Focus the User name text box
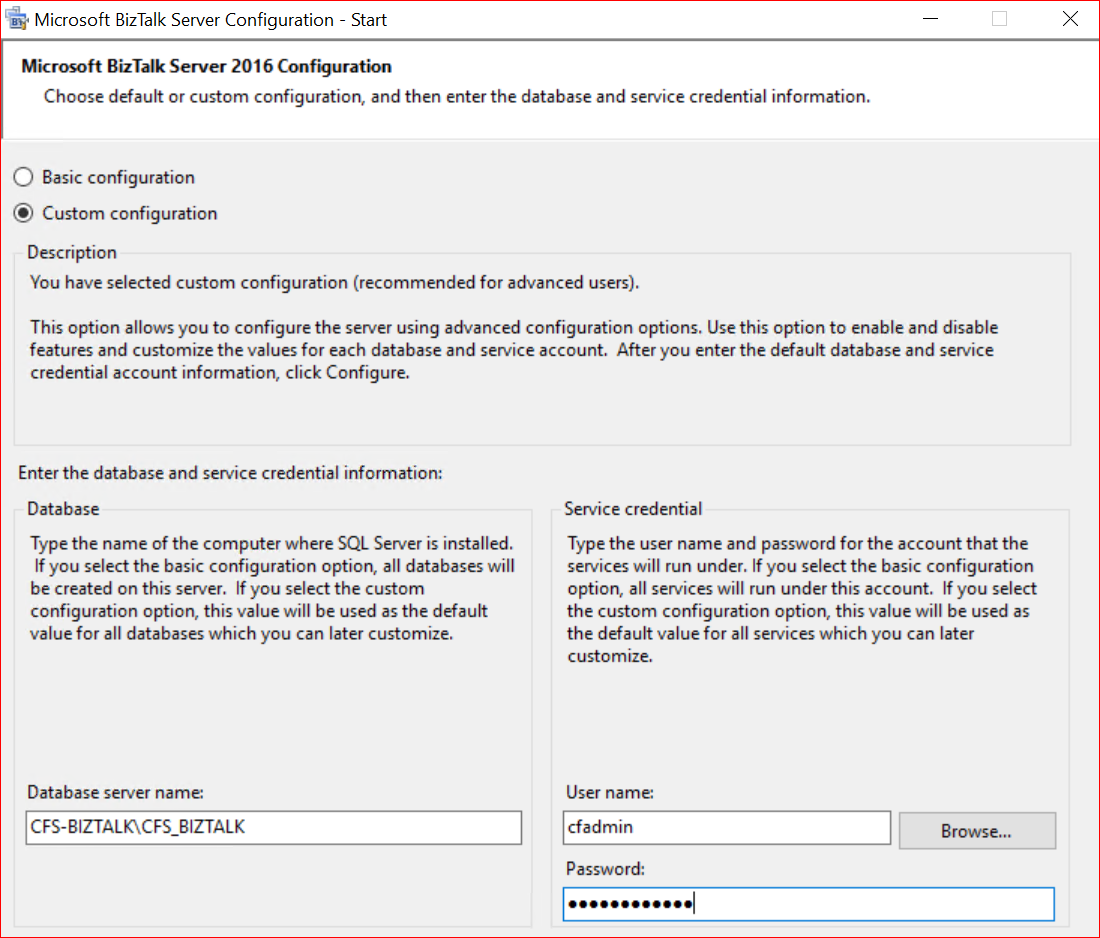 click(x=726, y=828)
